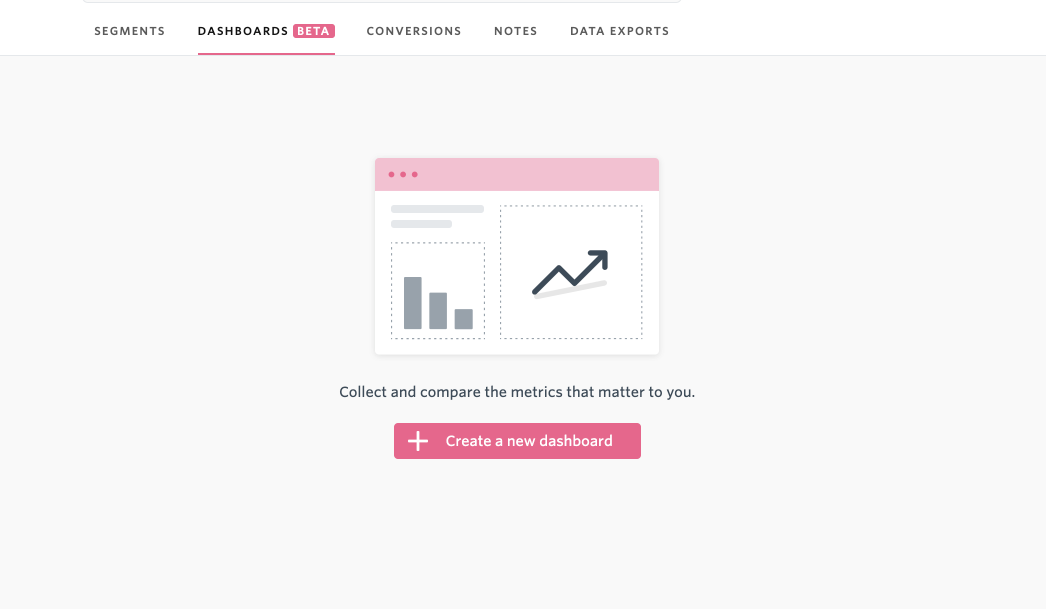Image resolution: width=1046 pixels, height=609 pixels.
Task: Click the middle gray bar in the chart
Action: pyautogui.click(x=438, y=311)
